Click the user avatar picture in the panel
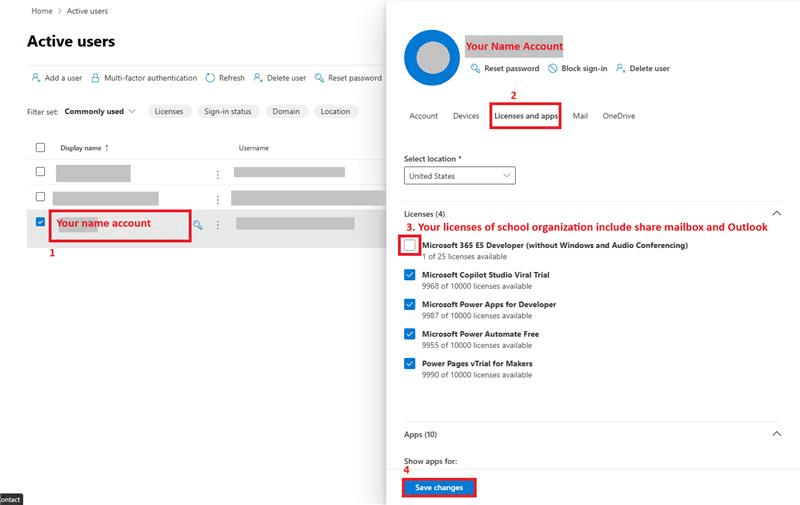Screen dimensions: 800x505 click(432, 57)
